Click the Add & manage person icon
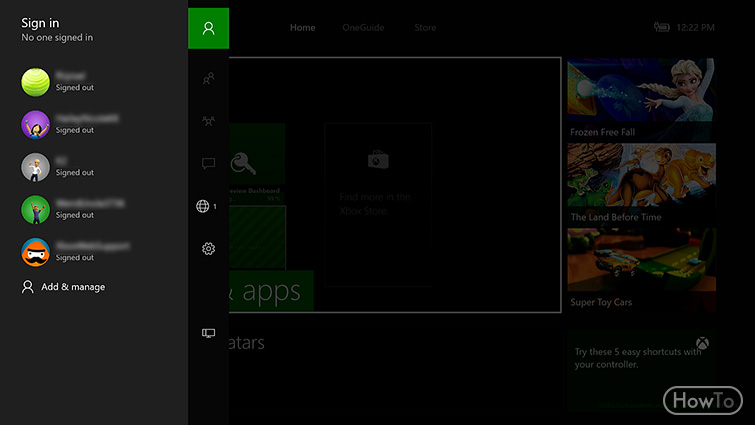This screenshot has width=755, height=425. (x=28, y=287)
